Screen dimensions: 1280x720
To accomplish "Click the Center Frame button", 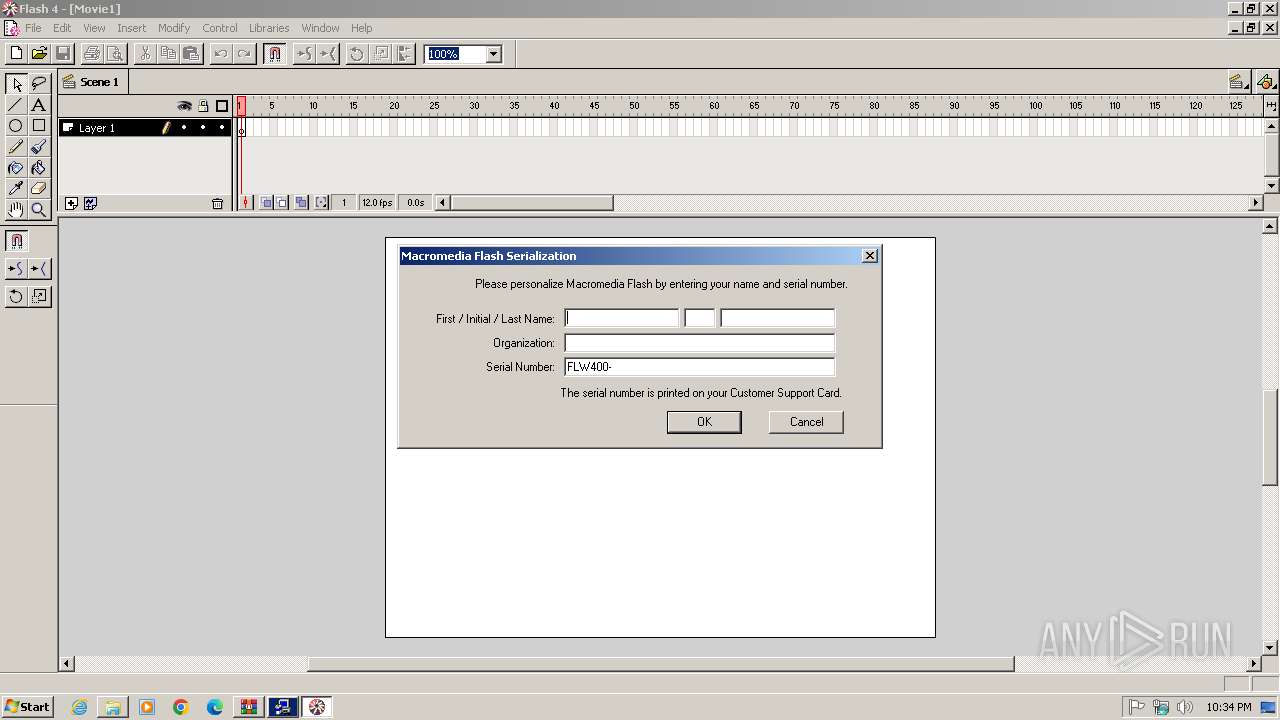I will (x=246, y=202).
